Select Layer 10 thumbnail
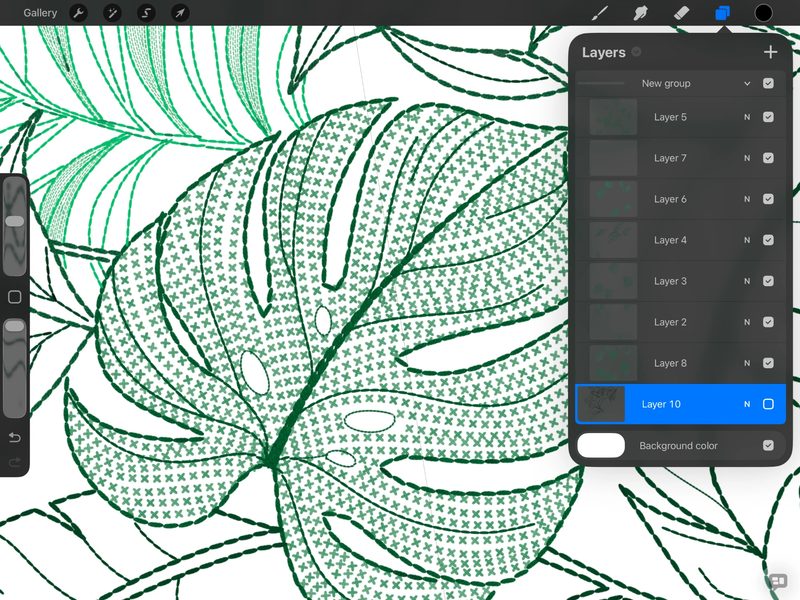The width and height of the screenshot is (800, 600). tap(601, 404)
